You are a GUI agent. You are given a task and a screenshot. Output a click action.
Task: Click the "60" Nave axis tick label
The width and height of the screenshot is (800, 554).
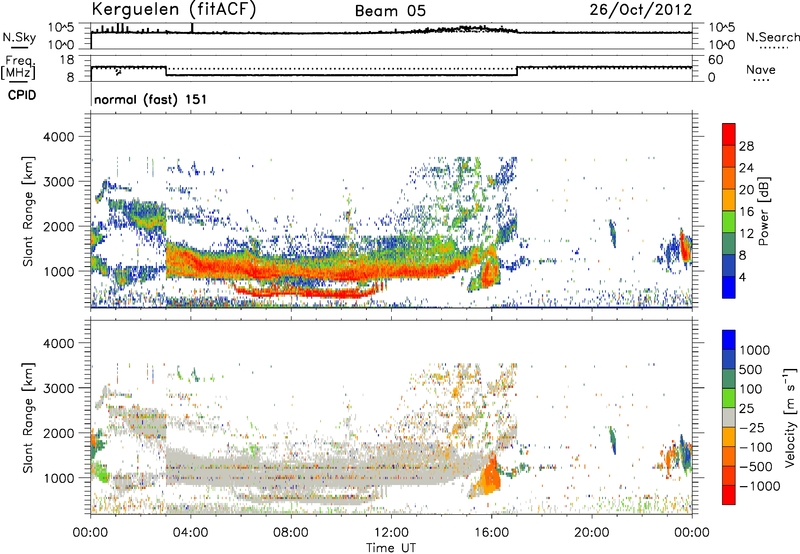(715, 60)
